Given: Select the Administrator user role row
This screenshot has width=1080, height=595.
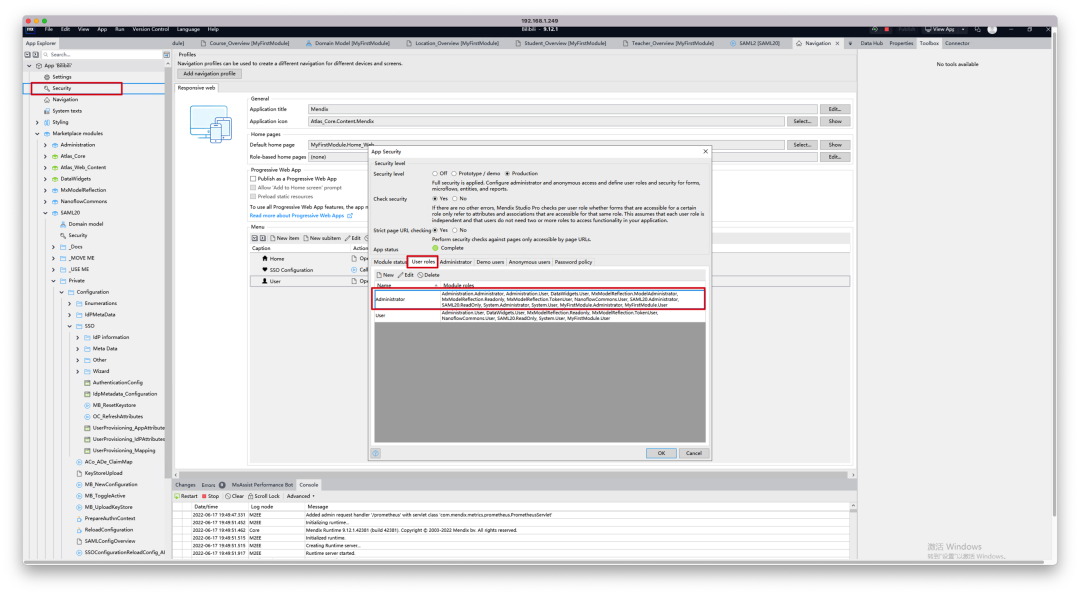Looking at the screenshot, I should click(539, 299).
